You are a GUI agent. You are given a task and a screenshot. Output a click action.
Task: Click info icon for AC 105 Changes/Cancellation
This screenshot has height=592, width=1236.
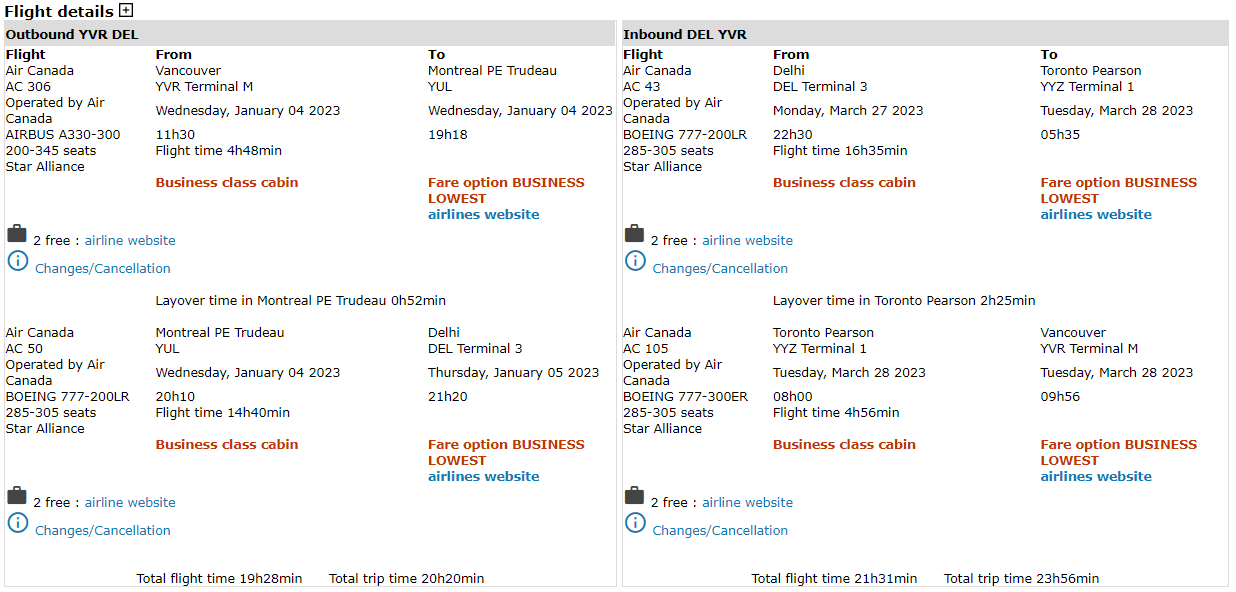click(635, 523)
